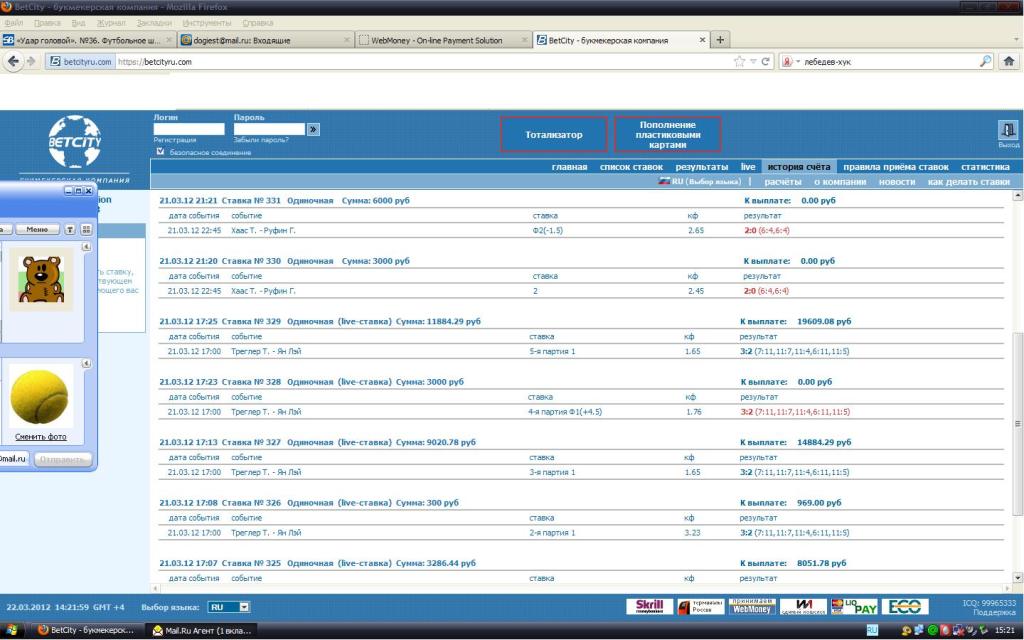Click the bet history vertical scrollbar thumb
Viewport: 1024px width, 640px height.
(1017, 423)
